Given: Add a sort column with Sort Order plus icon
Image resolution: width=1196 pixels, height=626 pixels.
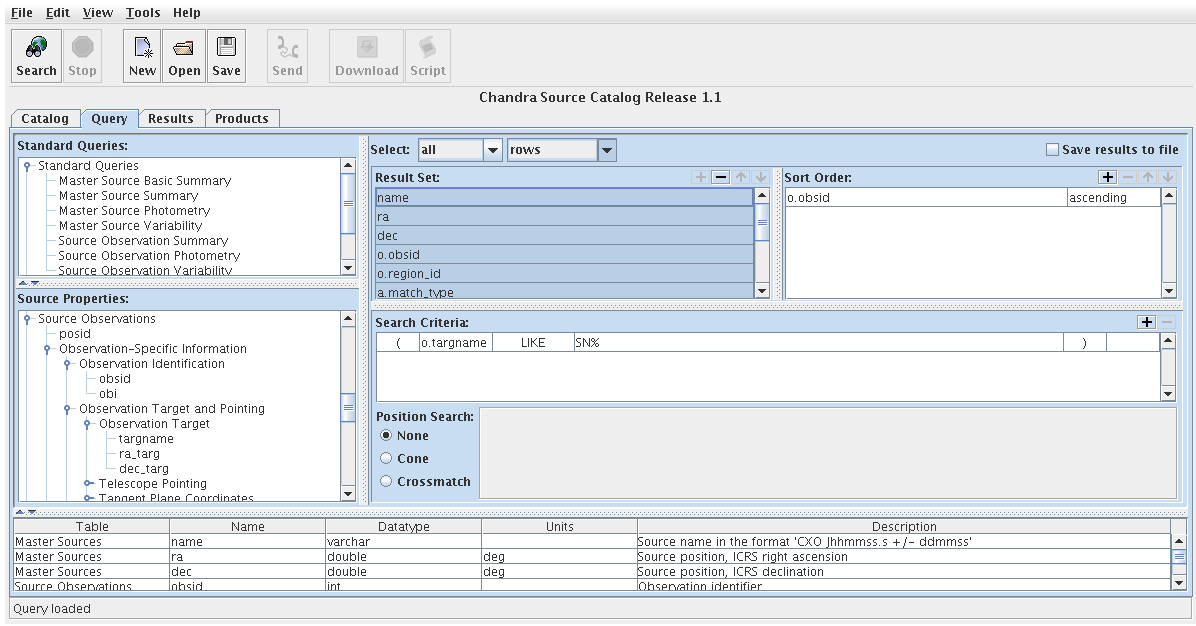Looking at the screenshot, I should pos(1107,177).
